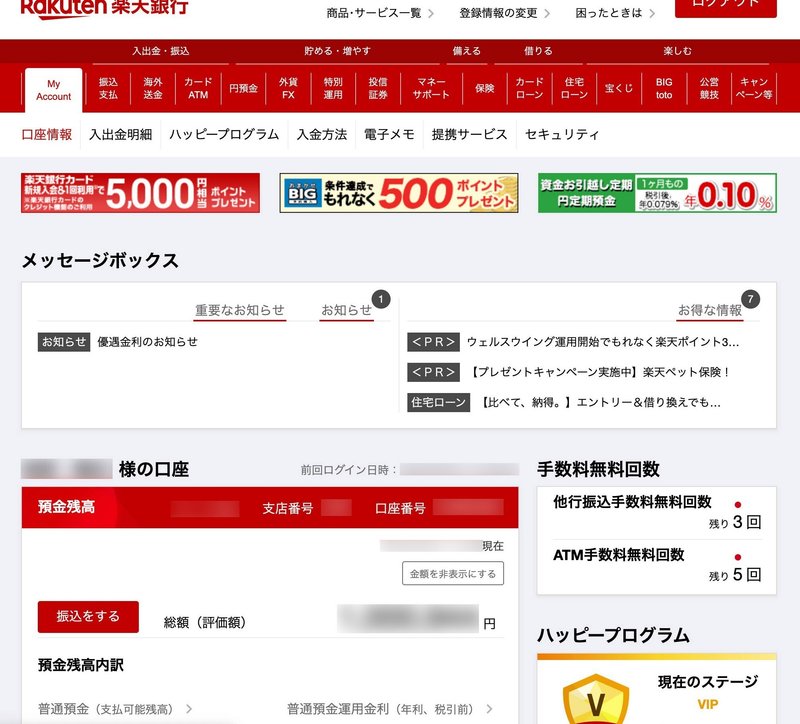Select ハッピープログラム sub-tab
Viewport: 800px width, 724px height.
tap(224, 135)
